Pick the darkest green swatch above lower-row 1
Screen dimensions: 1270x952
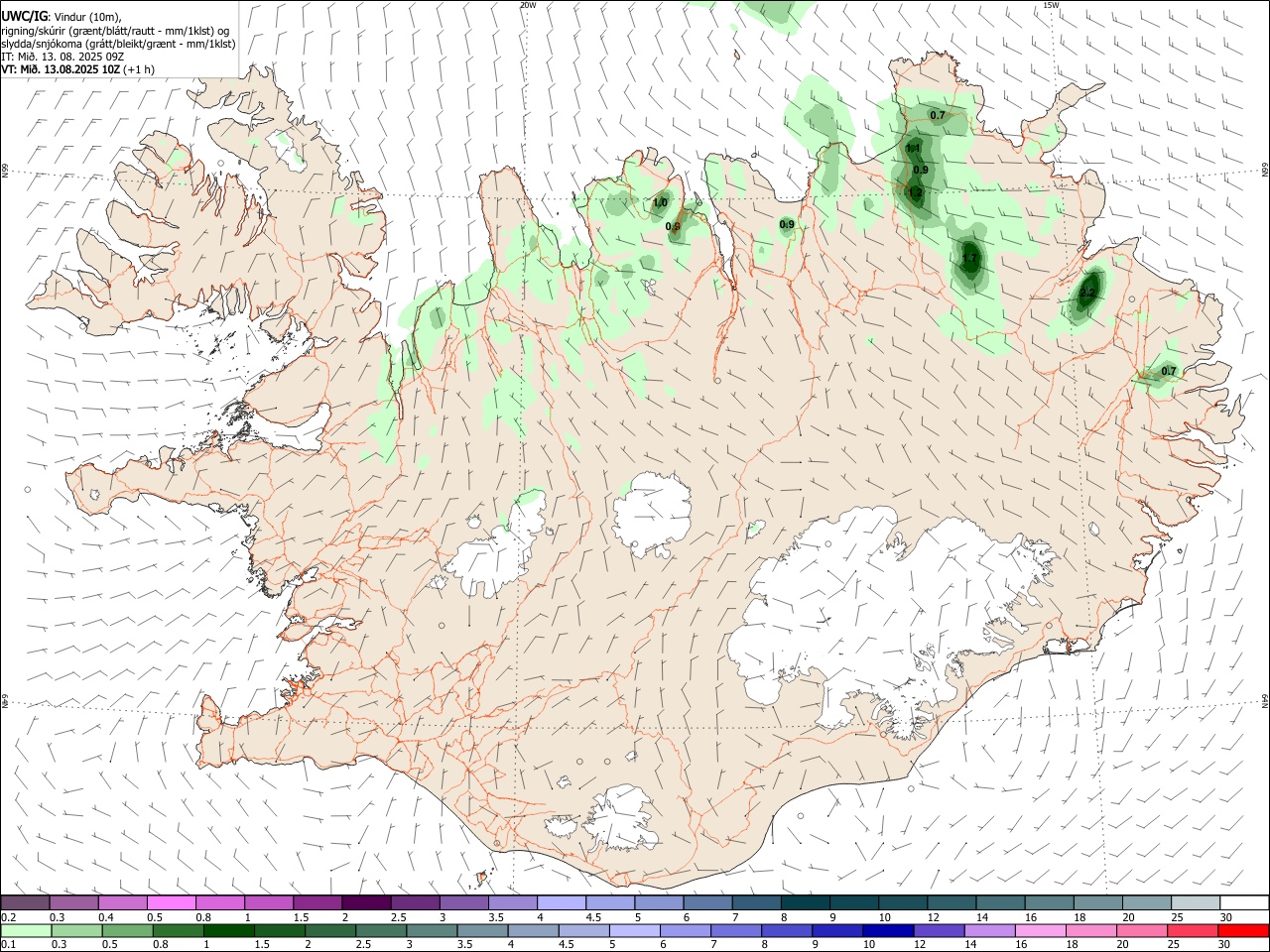tap(228, 930)
